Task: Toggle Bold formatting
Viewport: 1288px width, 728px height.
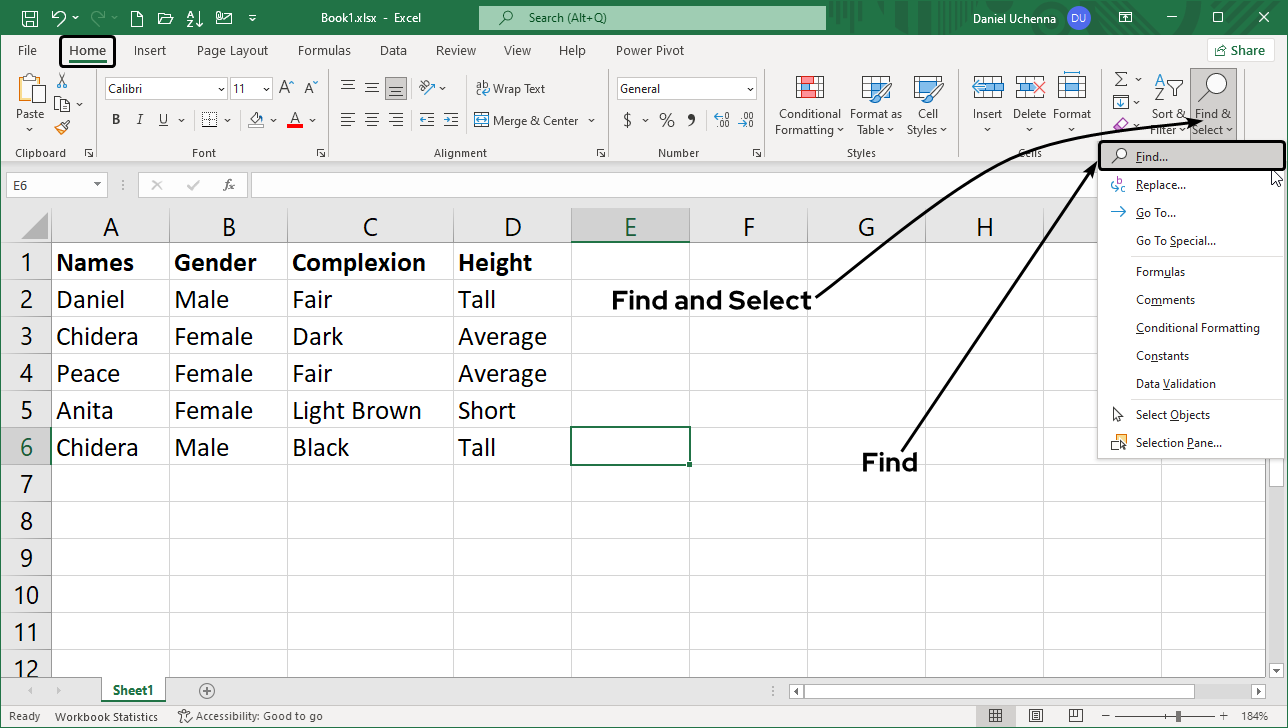Action: click(116, 120)
